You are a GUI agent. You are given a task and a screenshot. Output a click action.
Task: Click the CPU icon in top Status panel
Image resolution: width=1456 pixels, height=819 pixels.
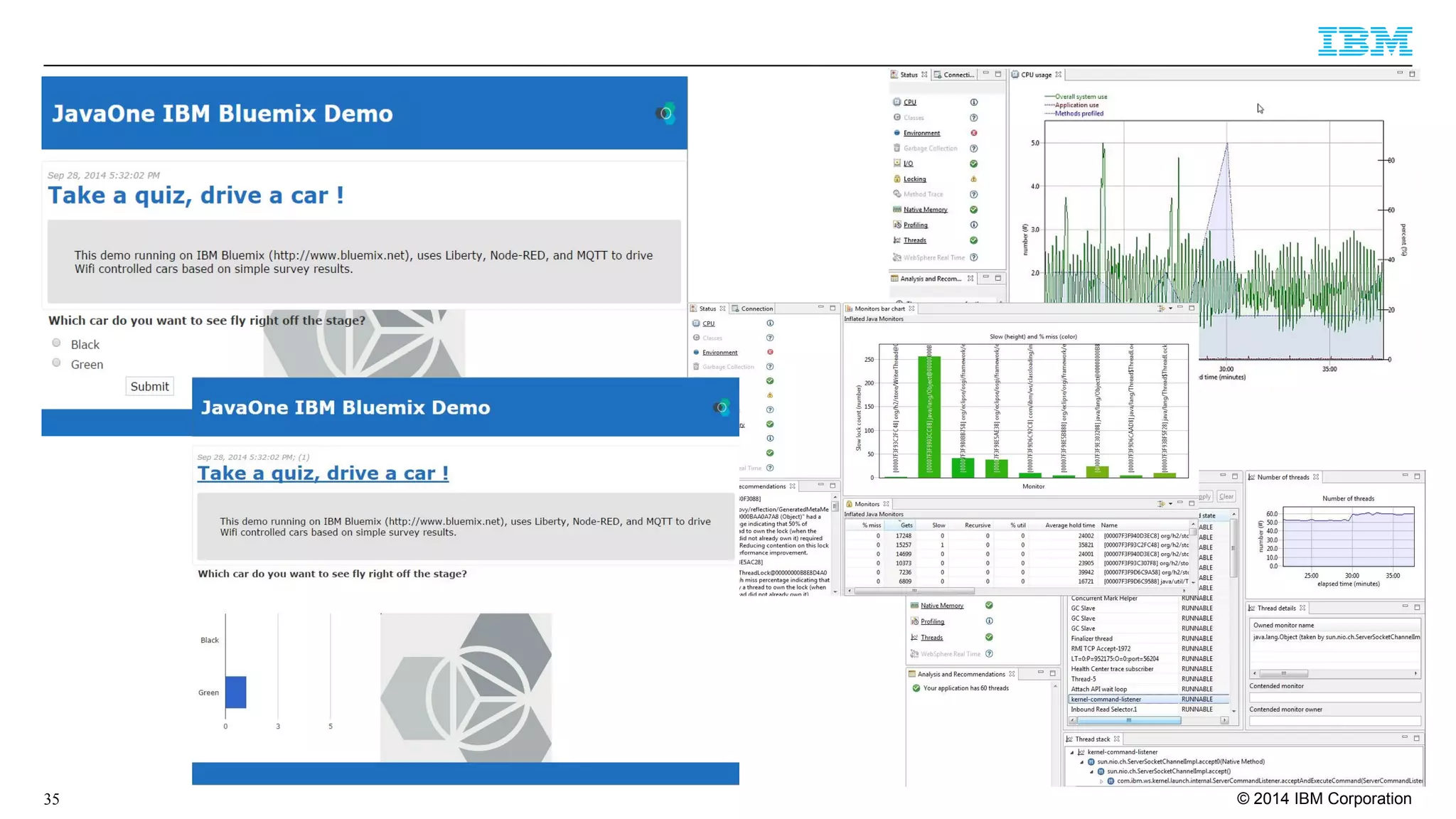pyautogui.click(x=896, y=102)
